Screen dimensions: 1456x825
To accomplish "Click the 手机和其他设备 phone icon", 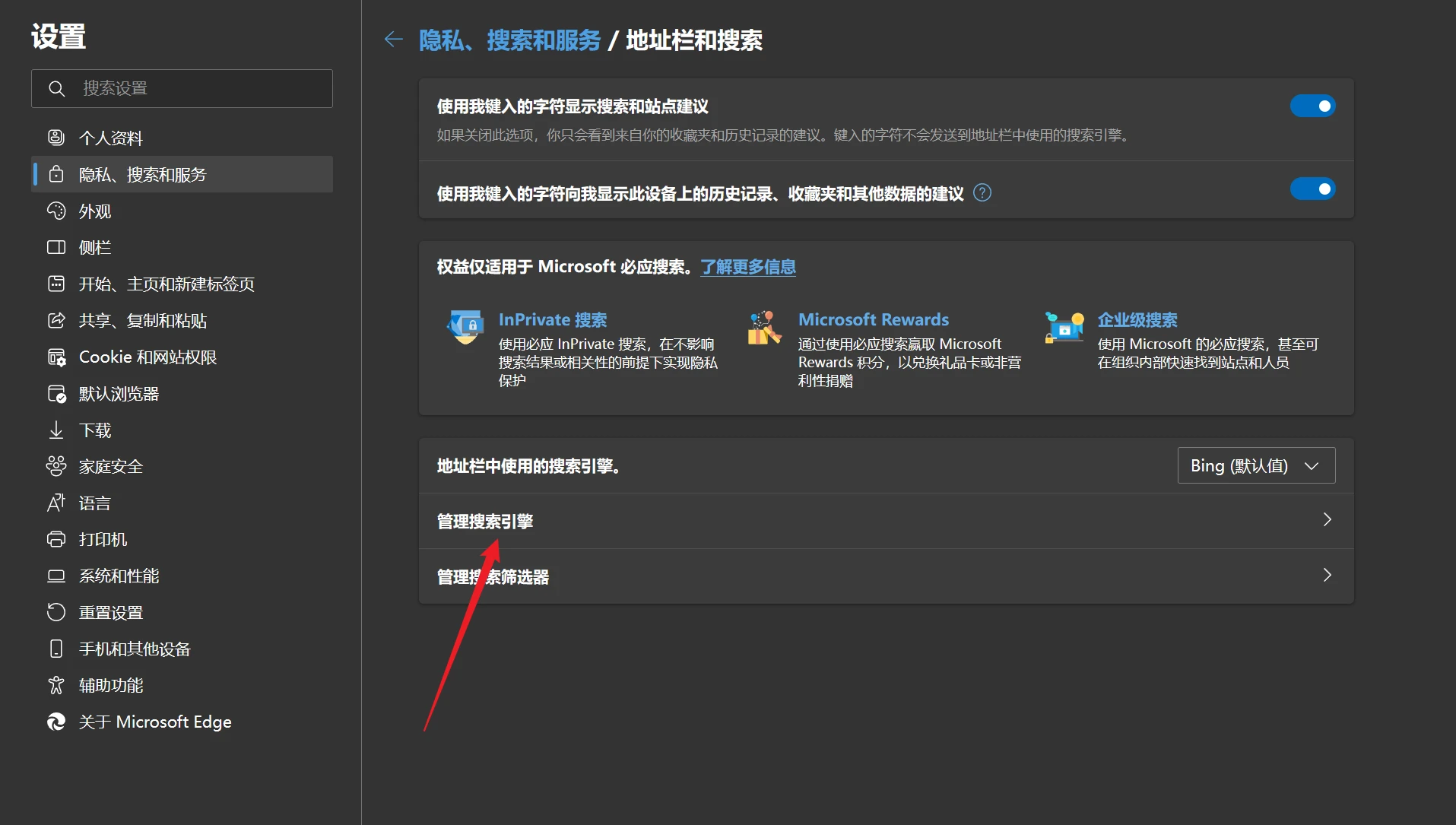I will click(x=56, y=649).
